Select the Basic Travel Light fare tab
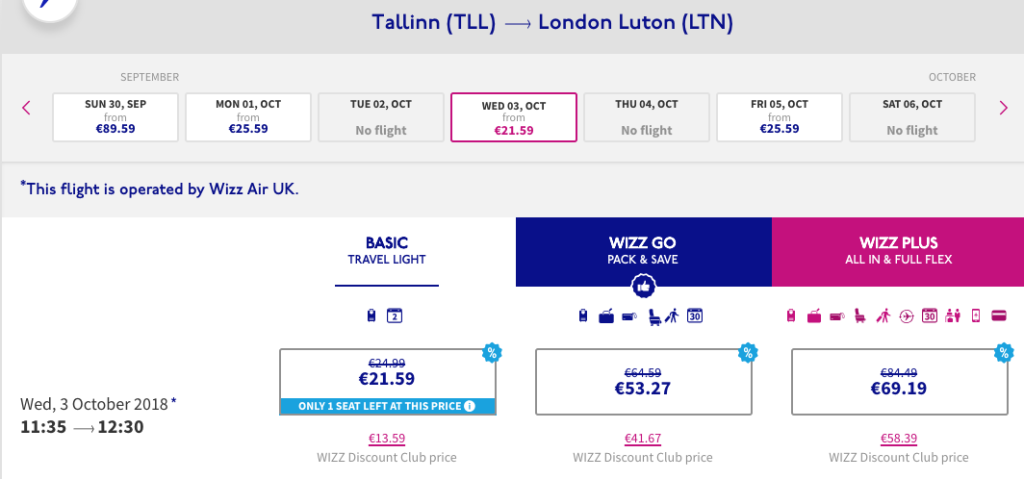Image resolution: width=1024 pixels, height=479 pixels. 386,251
